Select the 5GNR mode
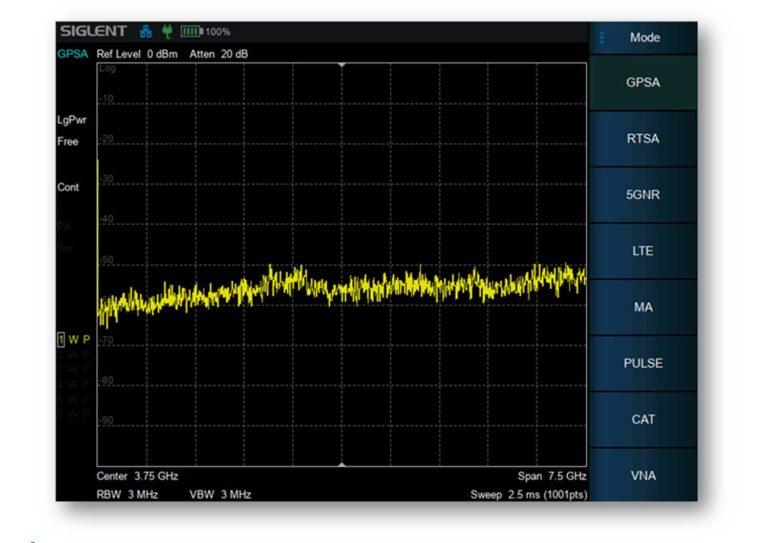 pyautogui.click(x=642, y=195)
